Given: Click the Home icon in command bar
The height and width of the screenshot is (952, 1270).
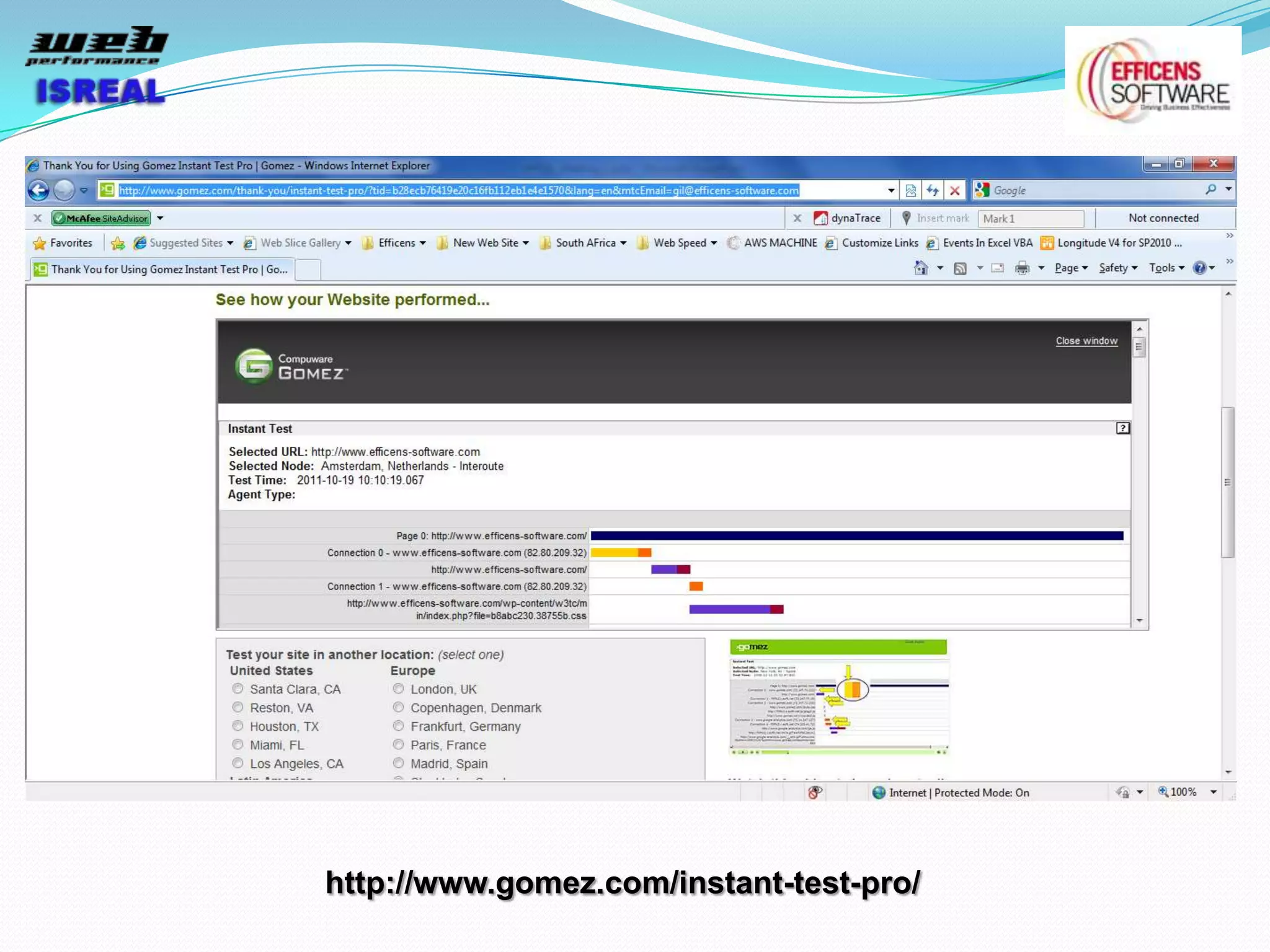Looking at the screenshot, I should point(921,268).
